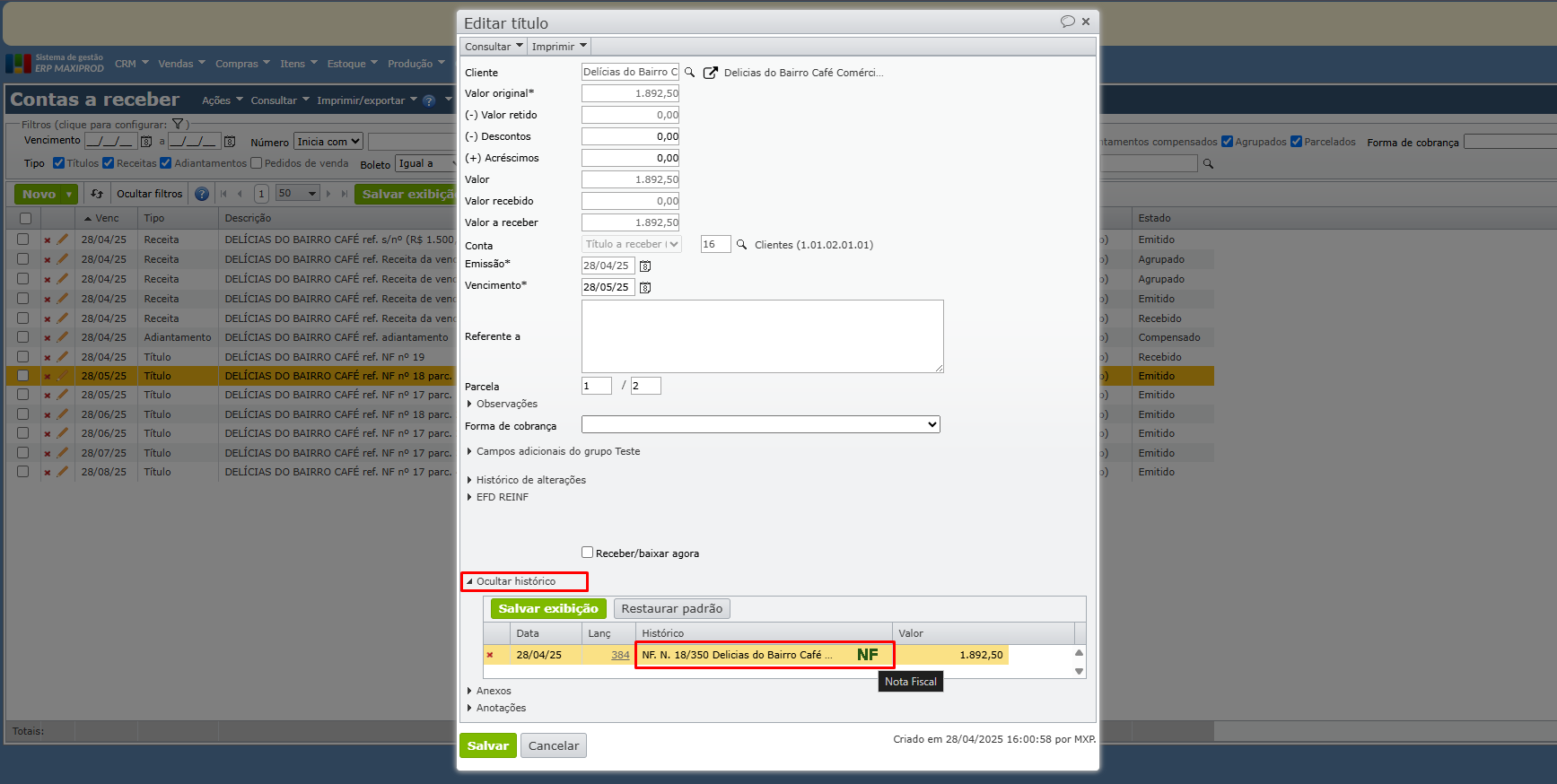
Task: Click the refresh icon next to Novo
Action: pyautogui.click(x=97, y=194)
